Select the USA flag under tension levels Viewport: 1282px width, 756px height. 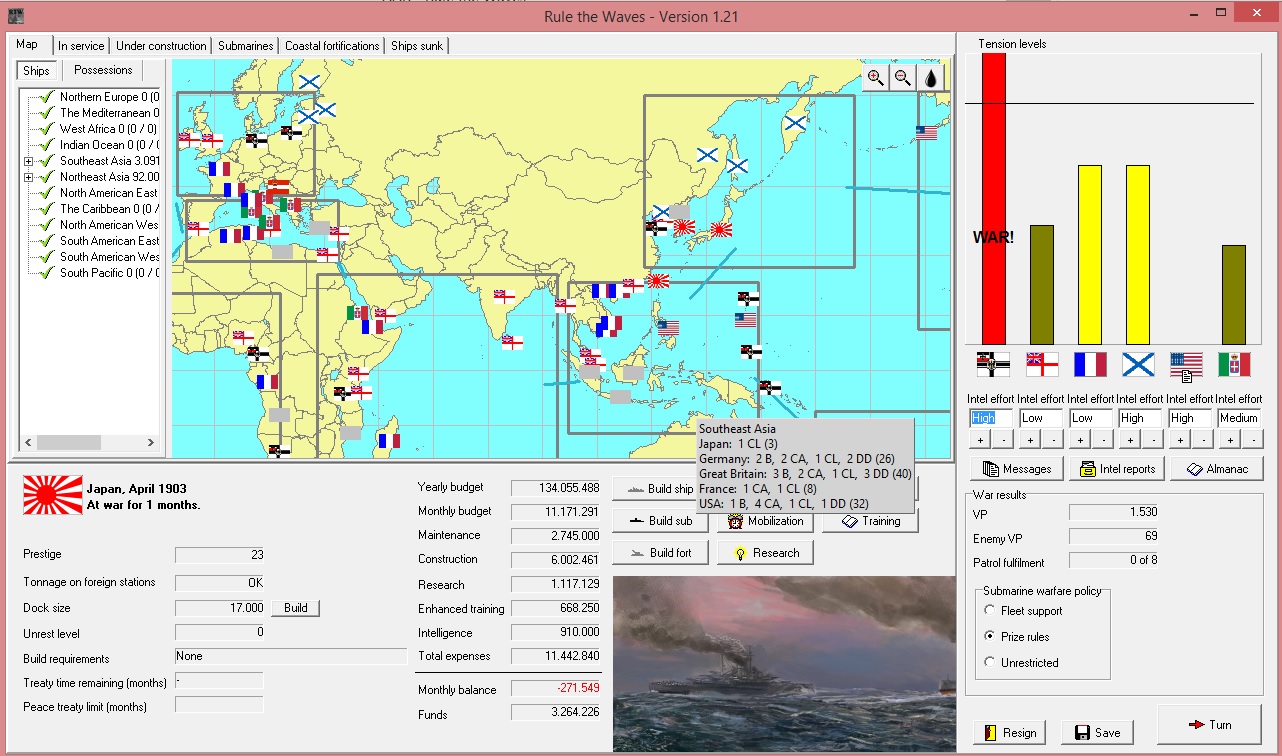[x=1186, y=367]
